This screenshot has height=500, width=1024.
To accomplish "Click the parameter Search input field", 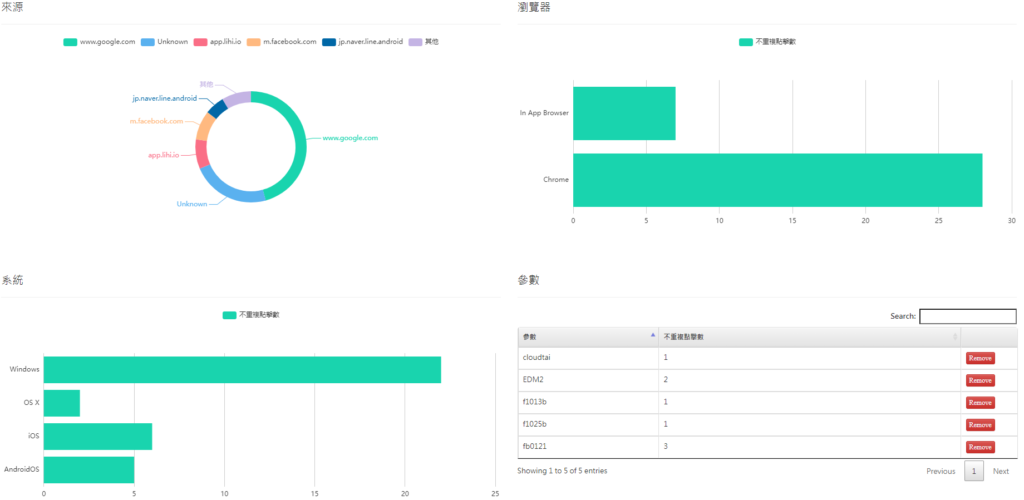I will (967, 316).
